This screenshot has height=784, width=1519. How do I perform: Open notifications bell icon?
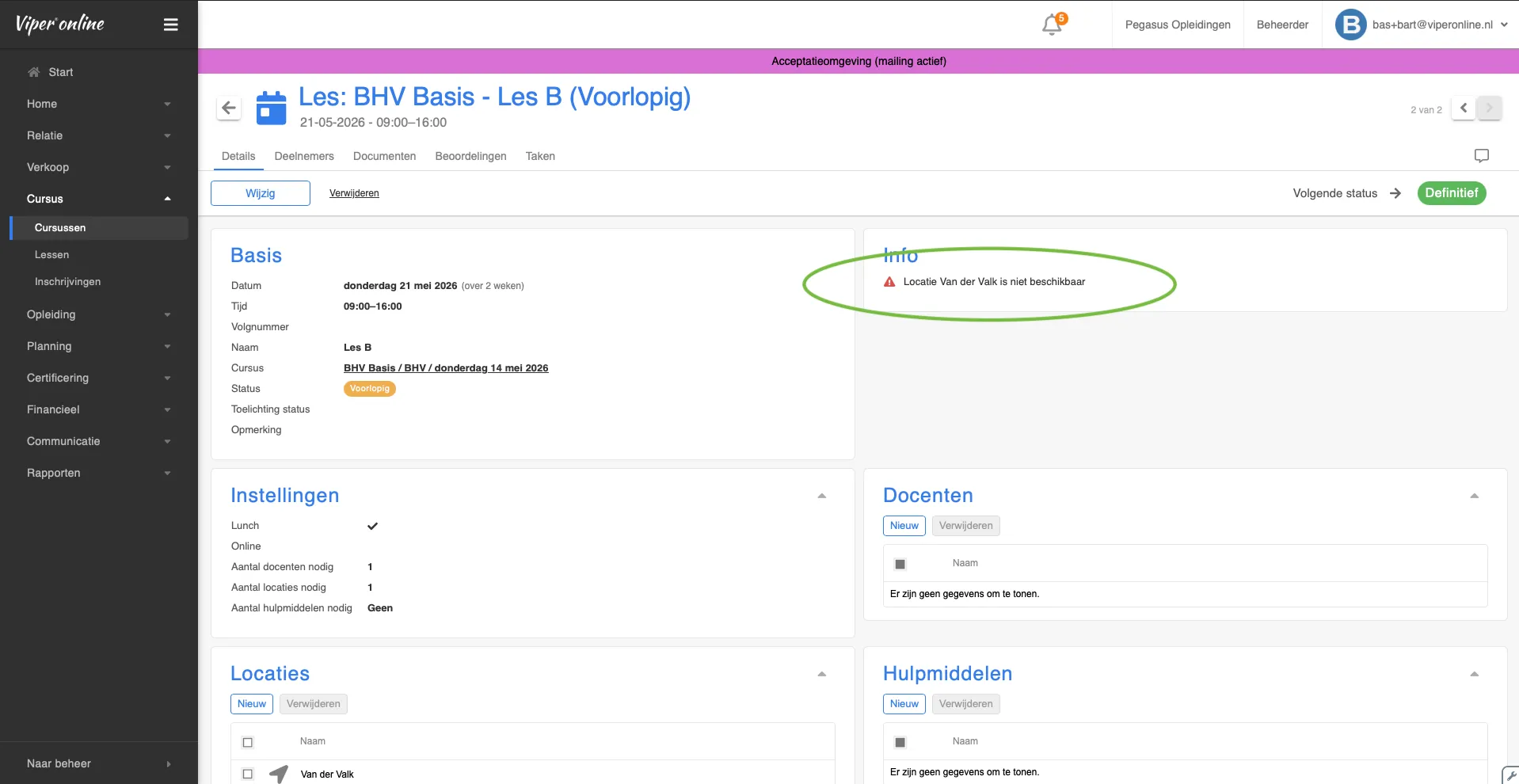[1053, 25]
